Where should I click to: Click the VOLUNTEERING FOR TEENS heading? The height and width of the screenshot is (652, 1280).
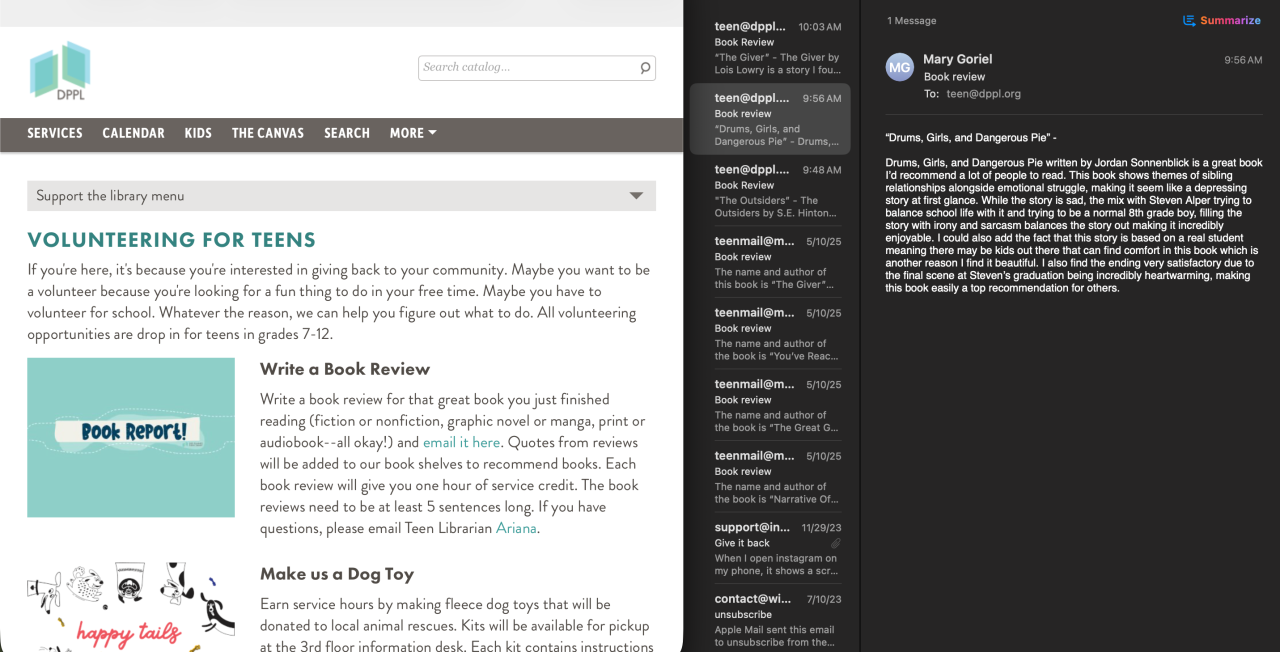click(x=171, y=240)
